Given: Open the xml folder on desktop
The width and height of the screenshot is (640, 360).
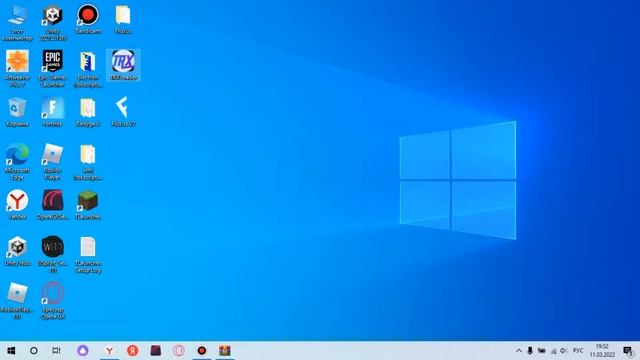Looking at the screenshot, I should pyautogui.click(x=88, y=162).
